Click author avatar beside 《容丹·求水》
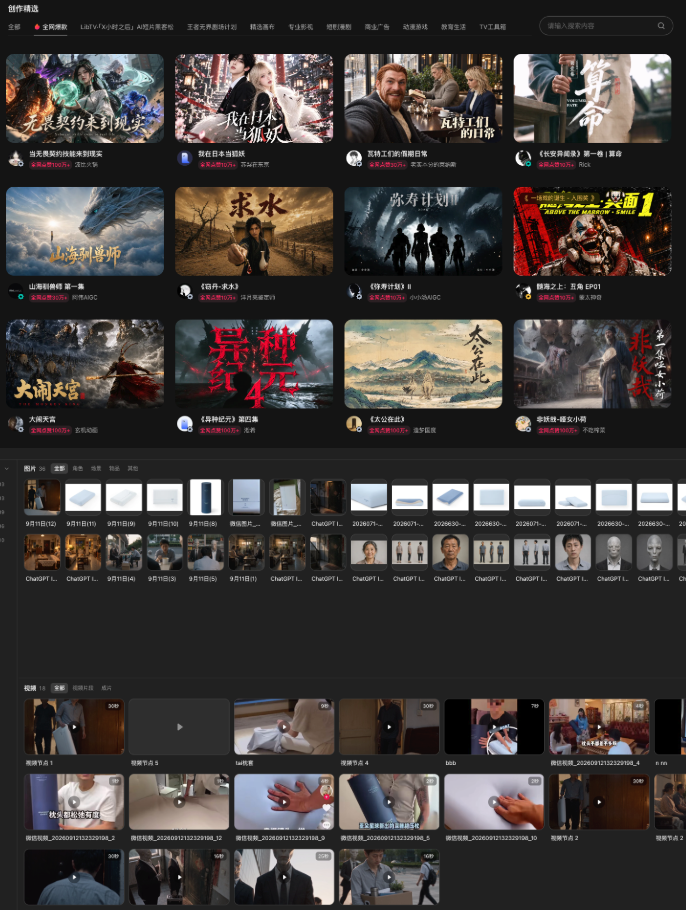 pyautogui.click(x=185, y=291)
